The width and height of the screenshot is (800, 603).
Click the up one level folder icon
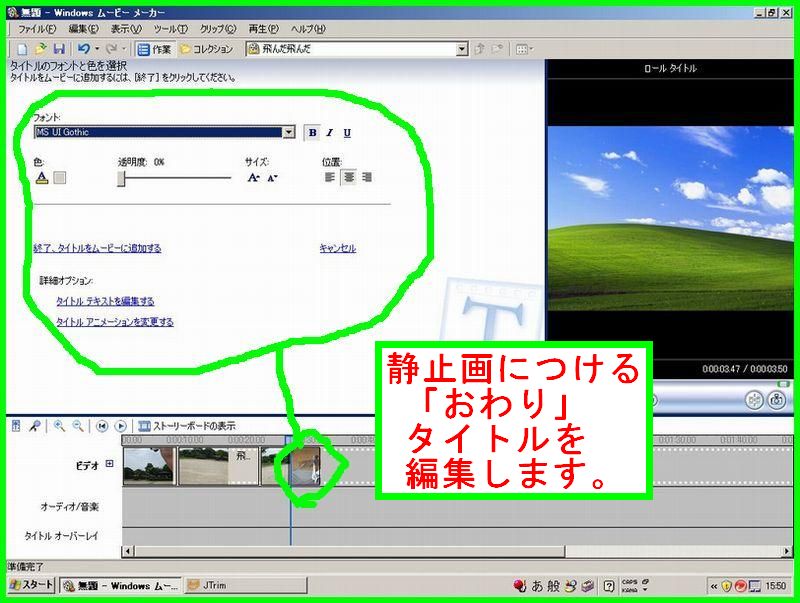click(x=479, y=49)
